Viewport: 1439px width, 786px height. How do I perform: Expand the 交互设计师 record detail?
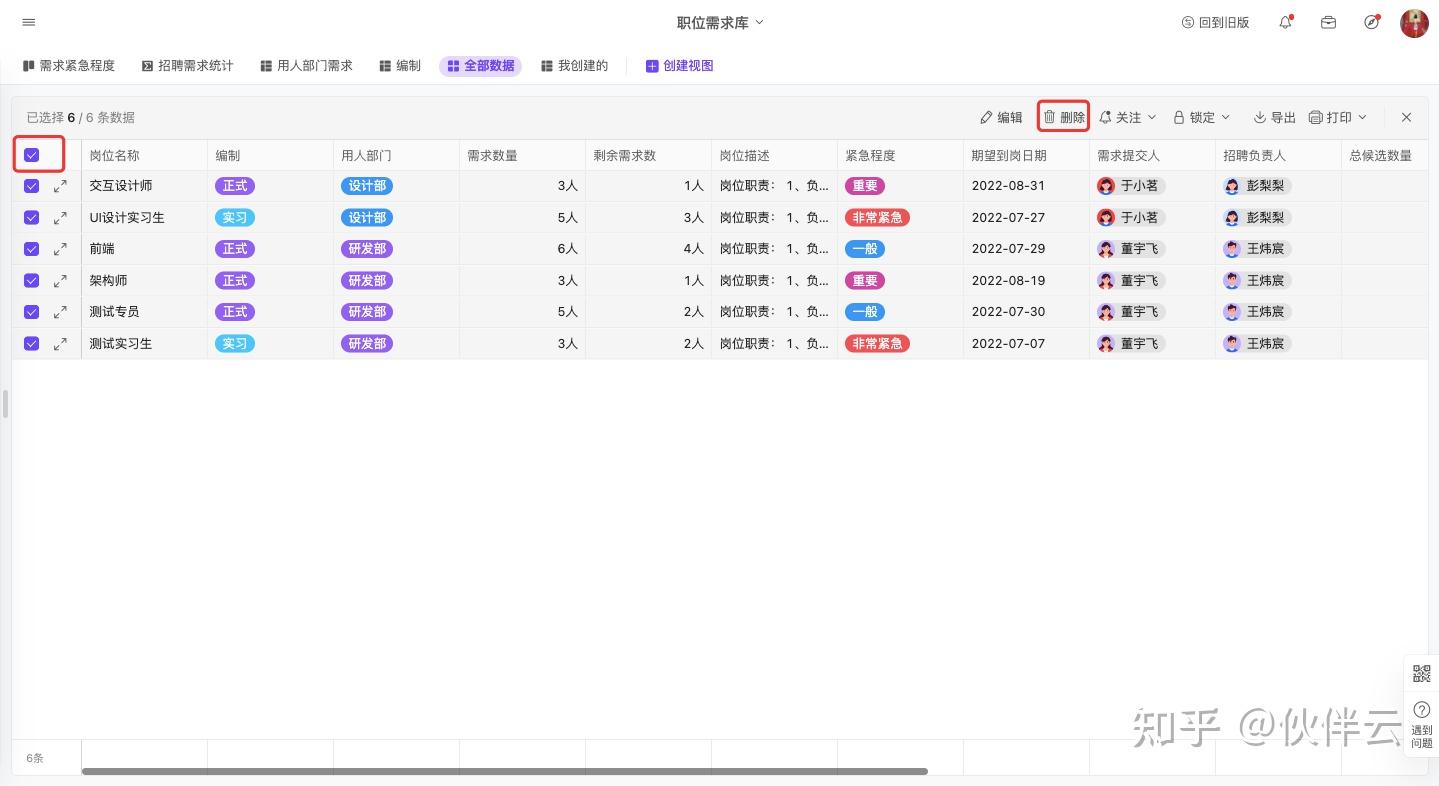pos(60,186)
